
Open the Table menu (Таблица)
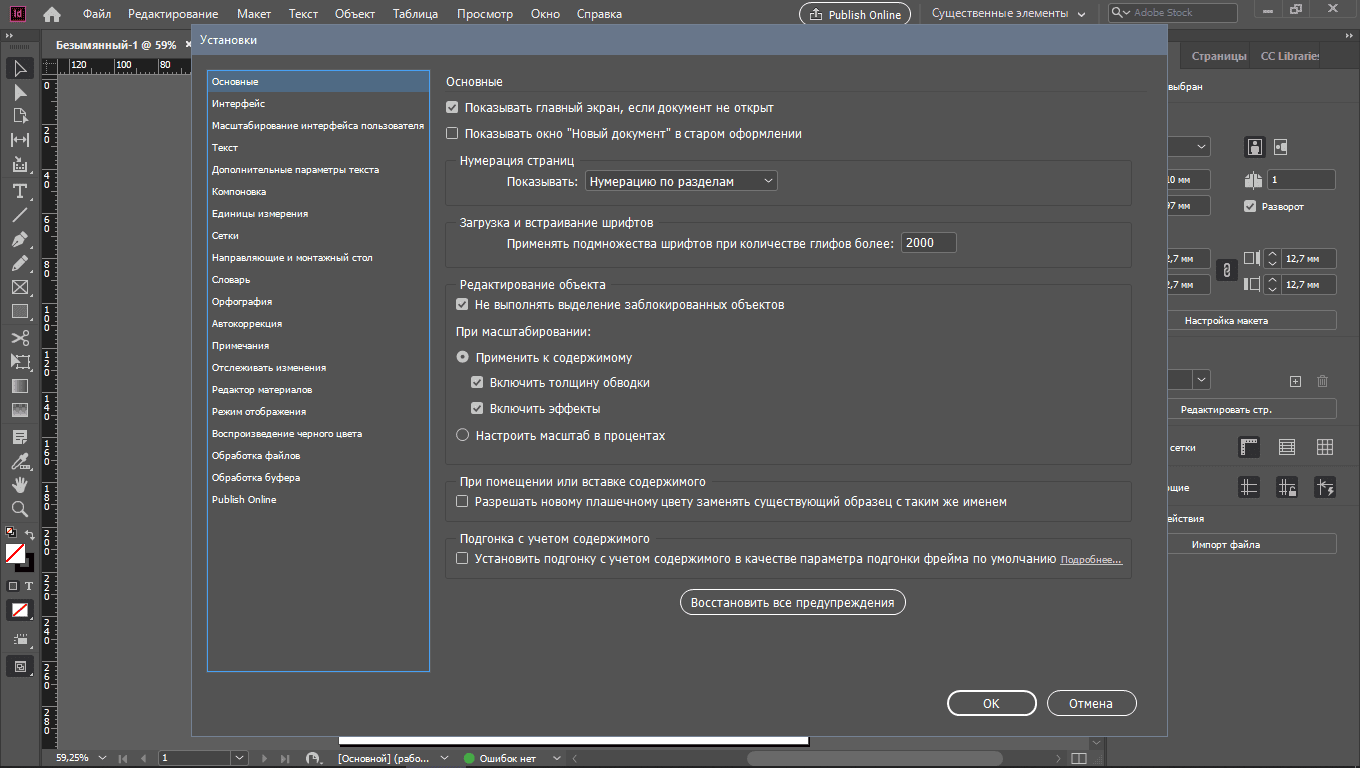(415, 14)
